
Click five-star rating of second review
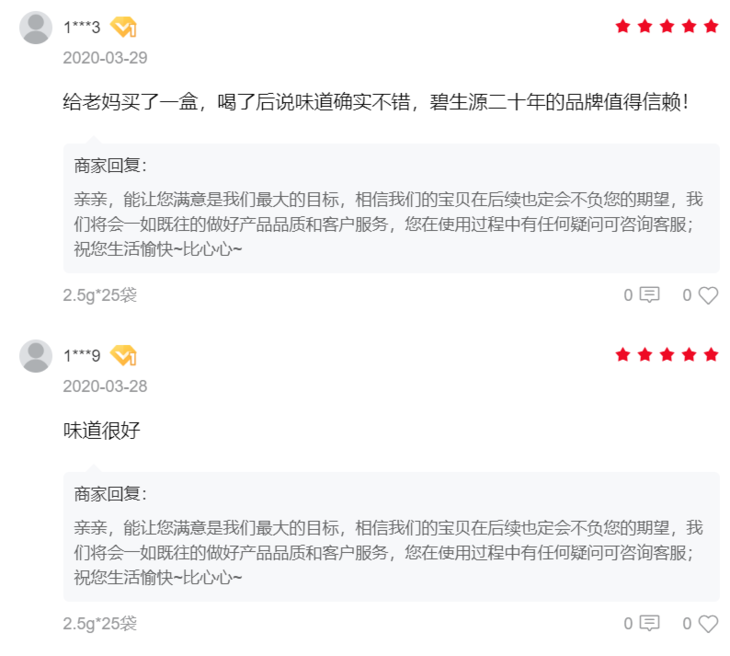(666, 354)
